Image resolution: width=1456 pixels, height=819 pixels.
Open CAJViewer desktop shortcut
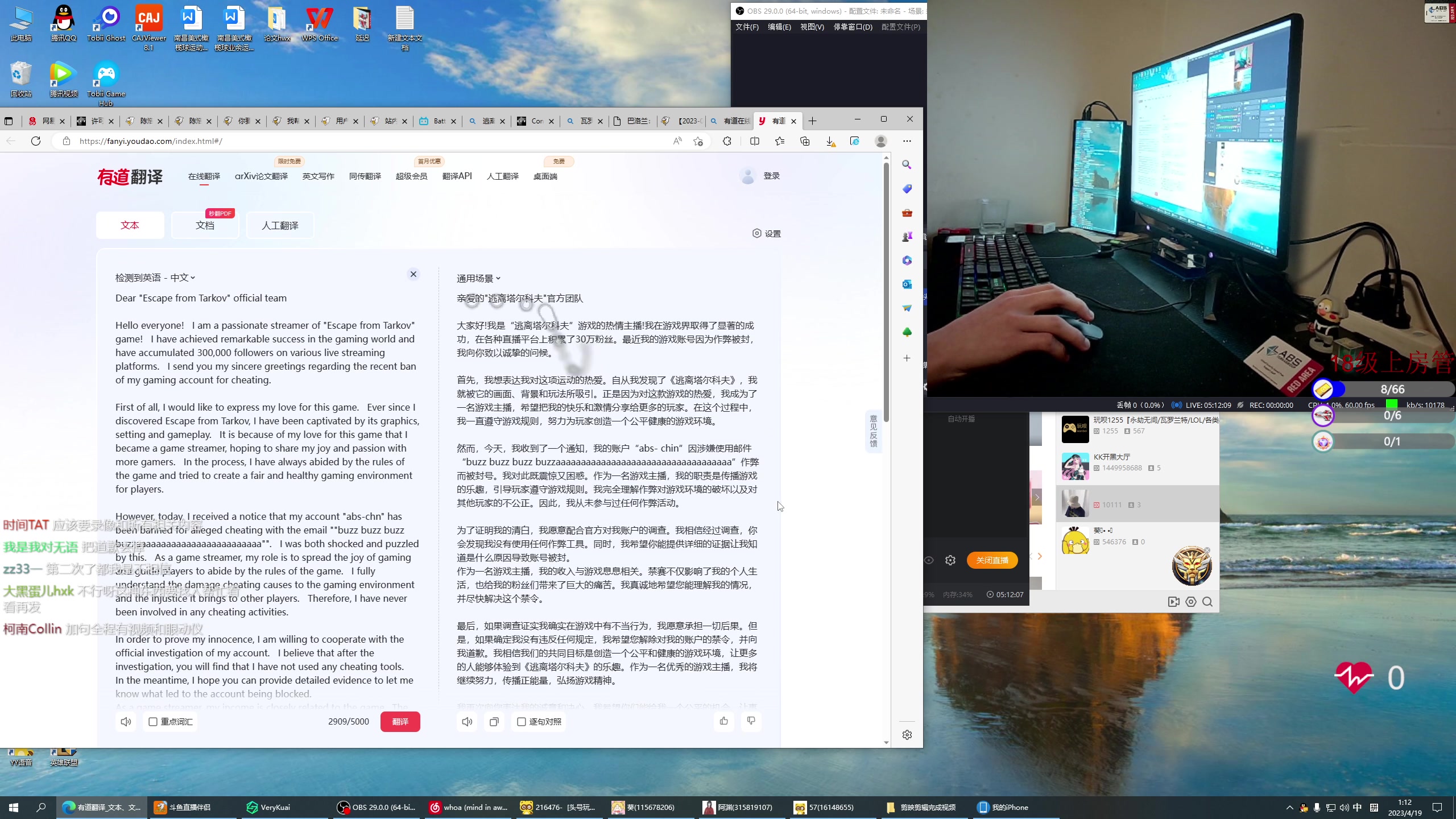click(x=149, y=28)
